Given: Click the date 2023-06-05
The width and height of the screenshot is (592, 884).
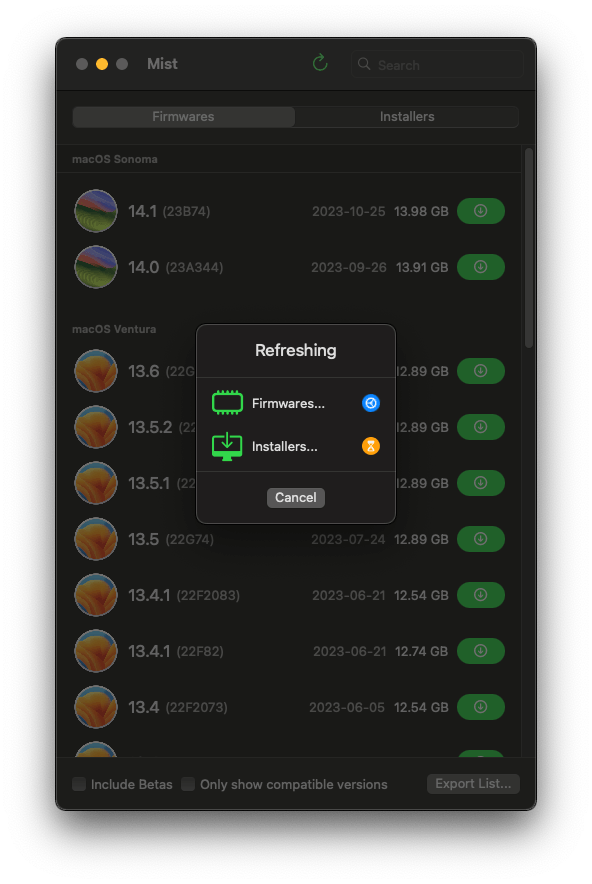Looking at the screenshot, I should (347, 708).
